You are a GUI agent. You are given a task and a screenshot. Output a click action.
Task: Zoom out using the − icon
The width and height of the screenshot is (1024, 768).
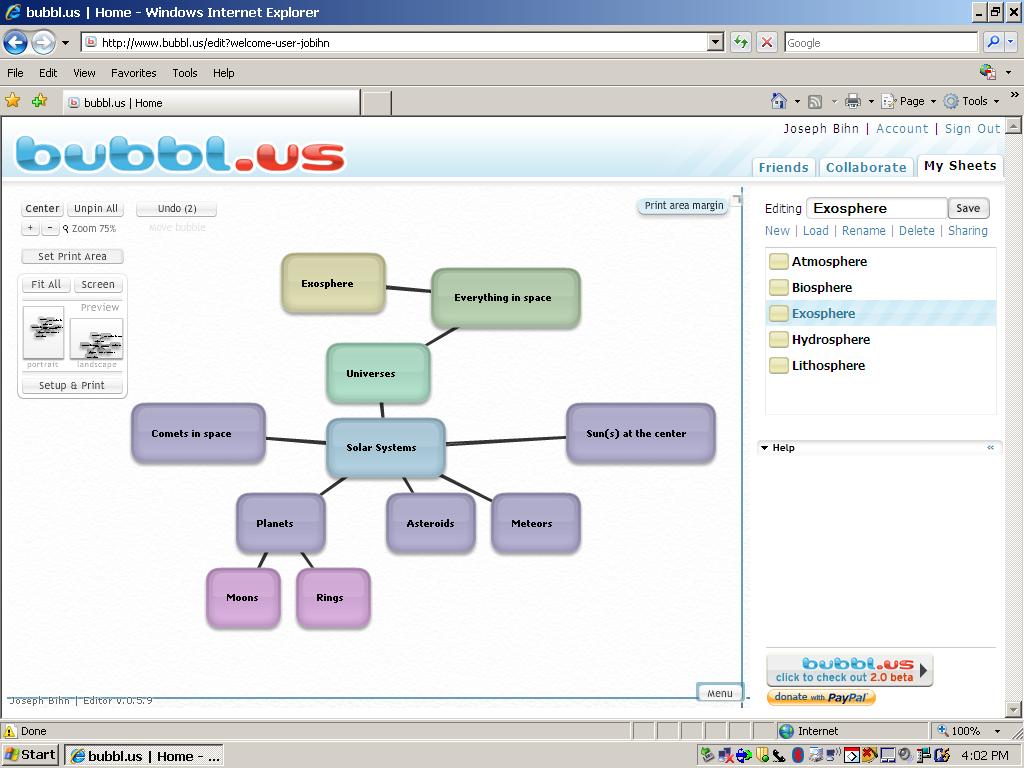(x=48, y=228)
